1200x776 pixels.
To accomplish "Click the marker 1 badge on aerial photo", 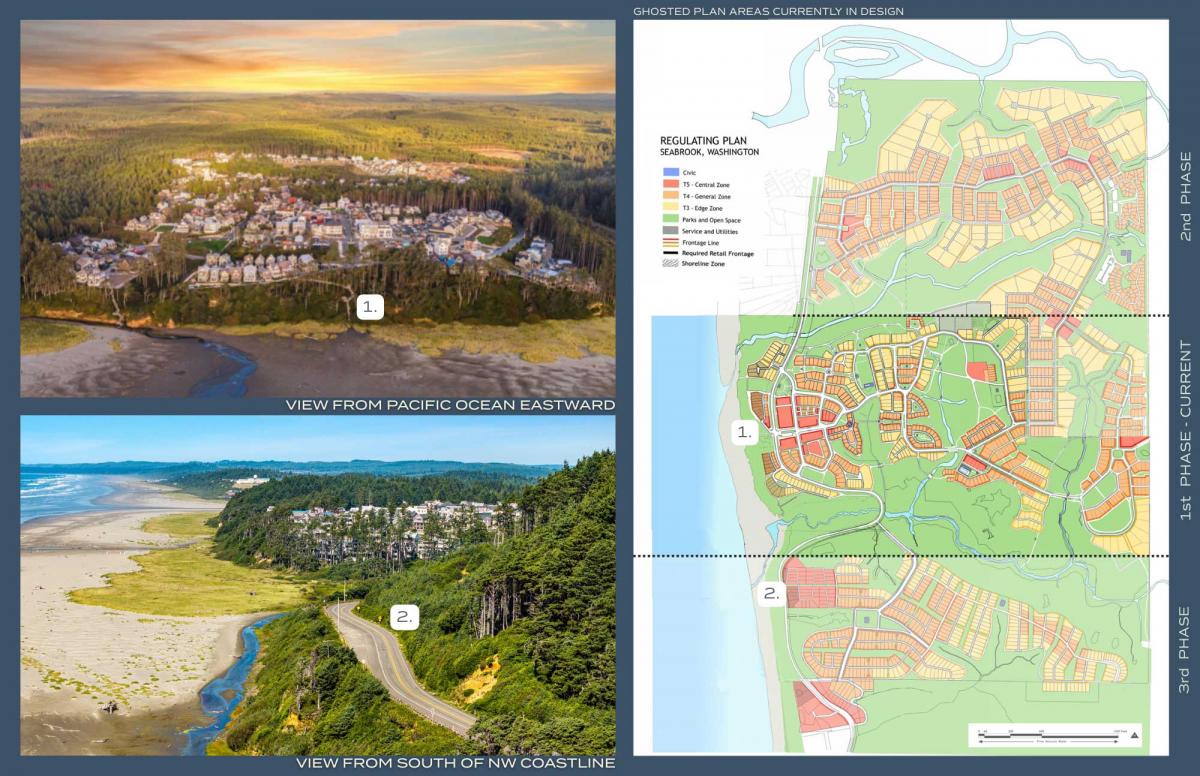I will coord(370,308).
